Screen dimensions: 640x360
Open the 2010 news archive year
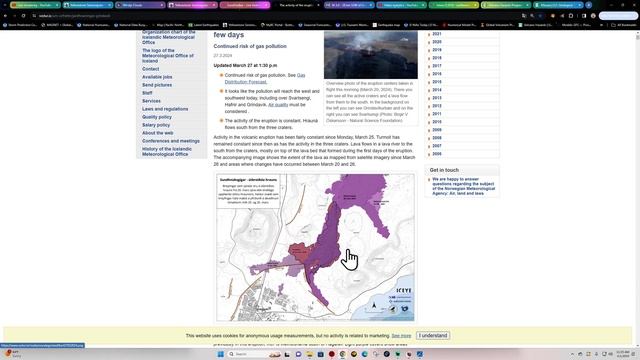[x=437, y=122]
